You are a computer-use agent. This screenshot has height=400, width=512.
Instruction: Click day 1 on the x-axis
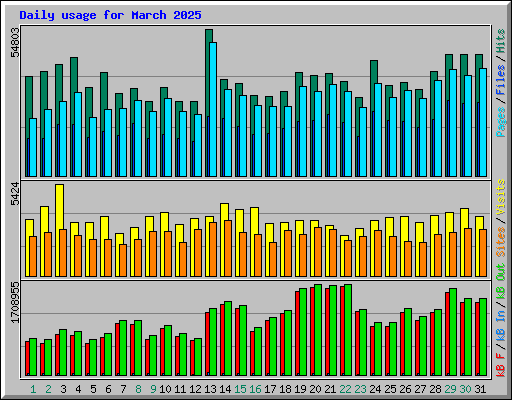[33, 389]
